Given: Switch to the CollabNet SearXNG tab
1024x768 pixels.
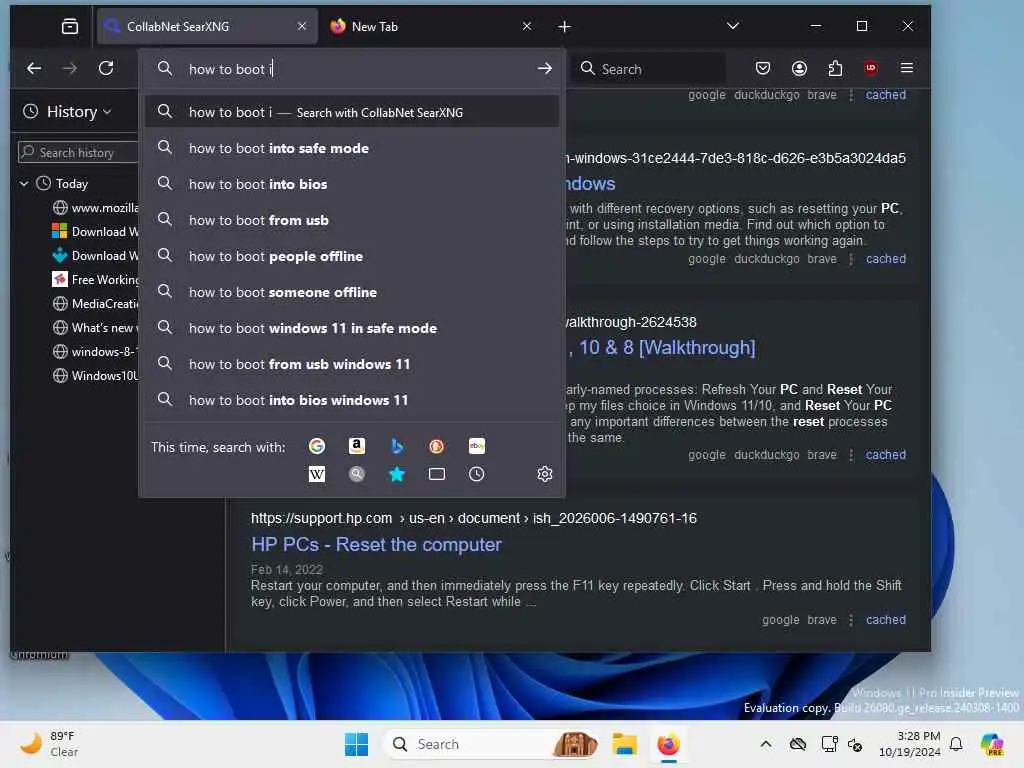Looking at the screenshot, I should pos(208,26).
